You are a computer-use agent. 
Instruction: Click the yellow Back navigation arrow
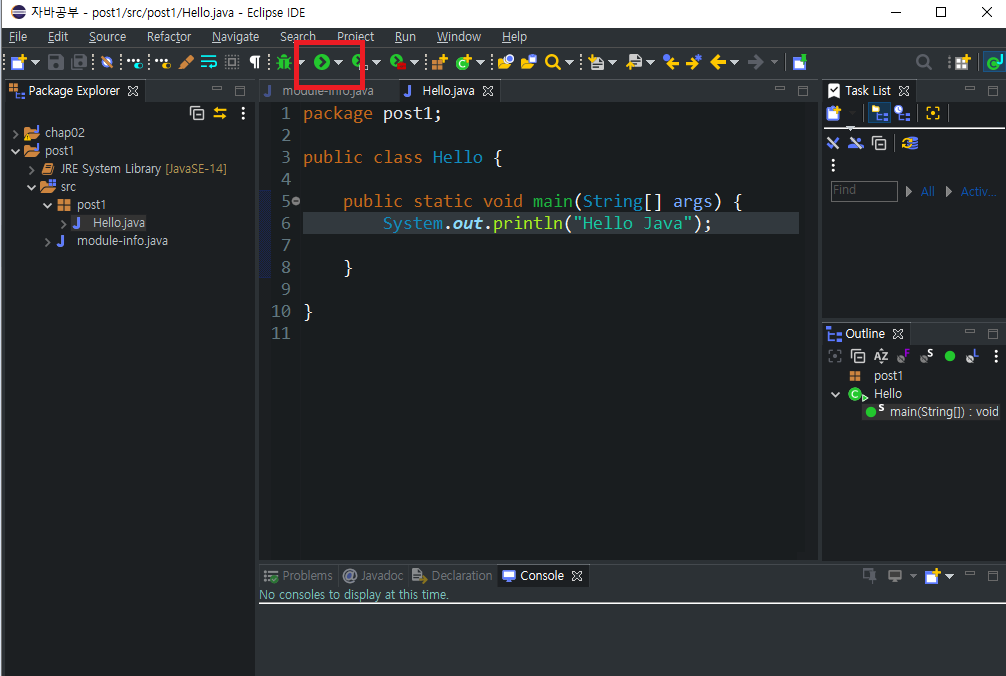click(x=718, y=62)
